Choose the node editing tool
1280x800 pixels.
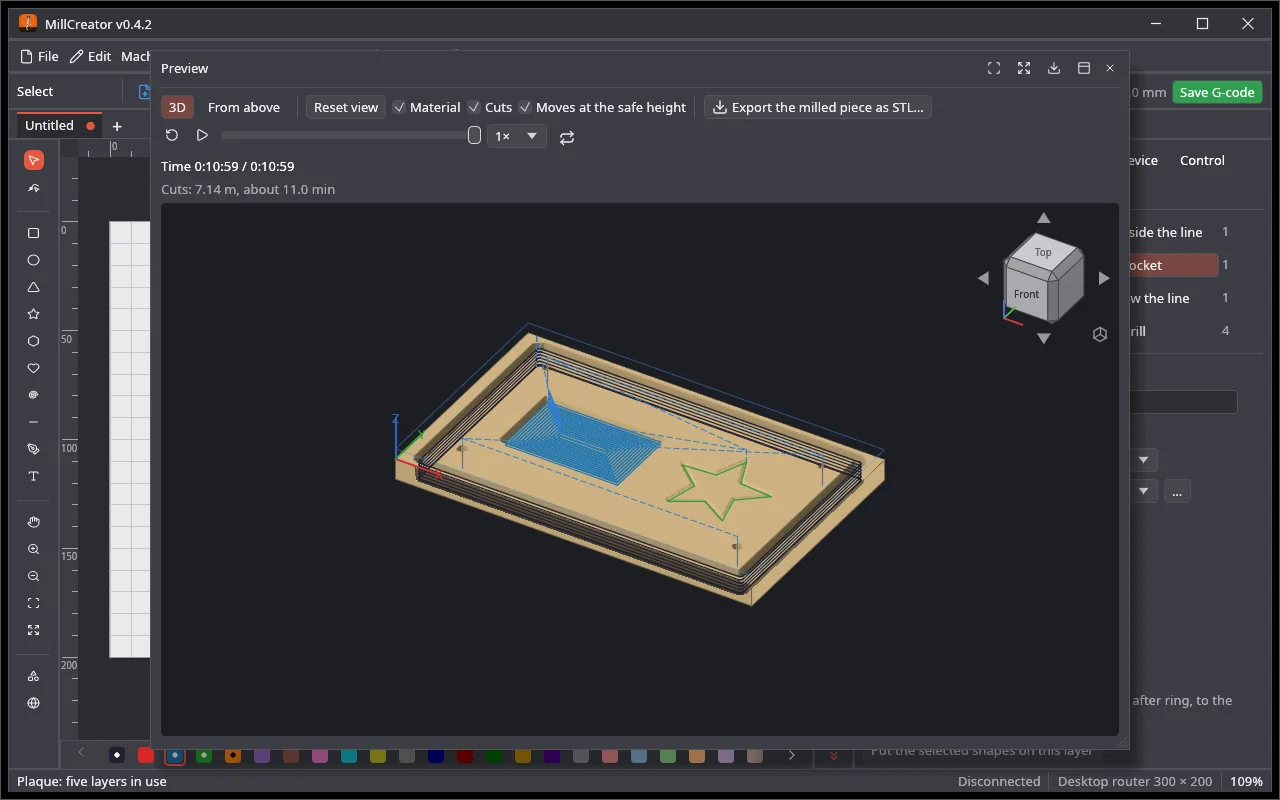click(34, 188)
